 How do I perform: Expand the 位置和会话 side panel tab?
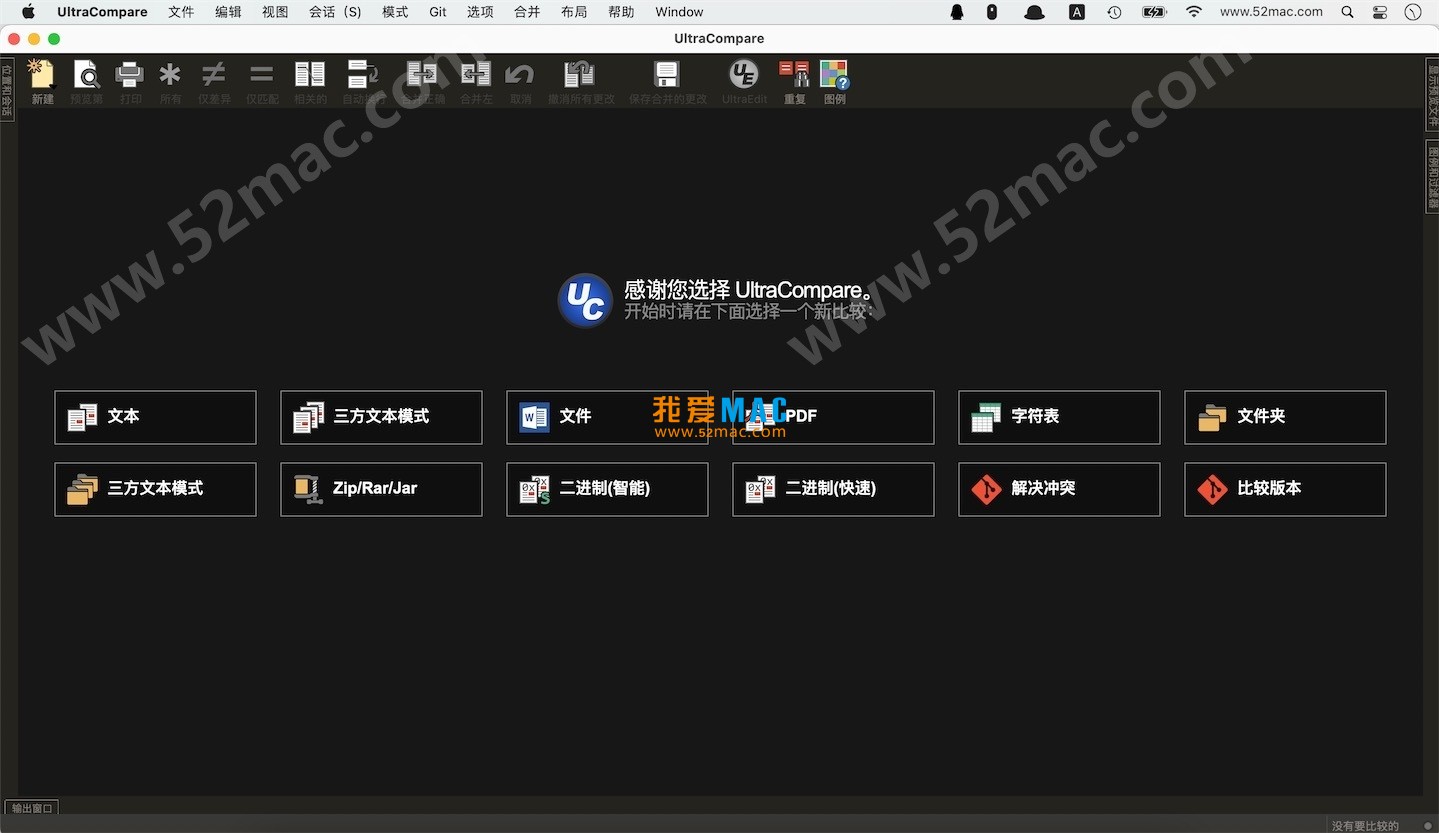[7, 90]
